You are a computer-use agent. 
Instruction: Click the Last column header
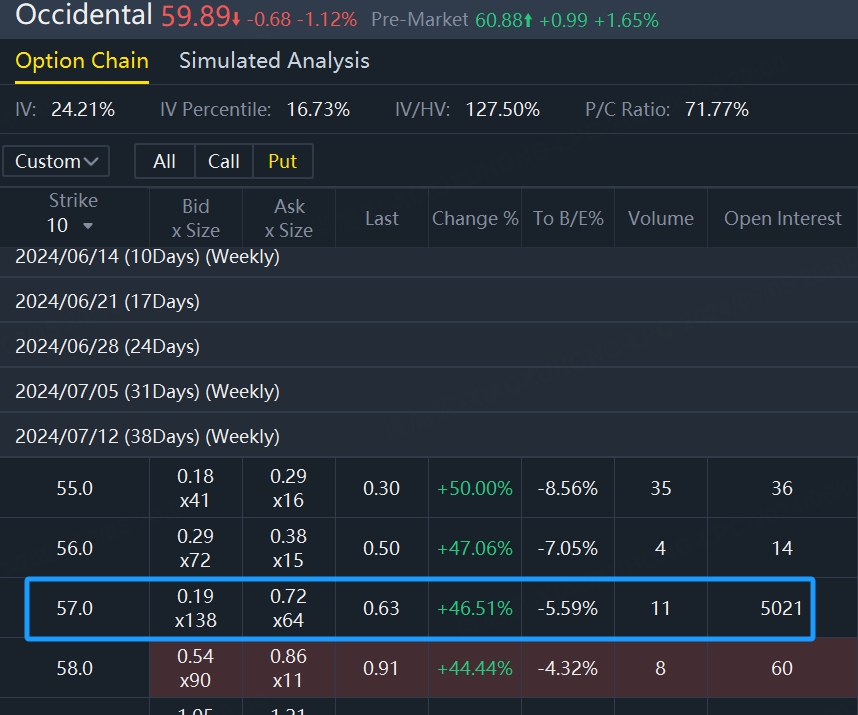[x=381, y=218]
